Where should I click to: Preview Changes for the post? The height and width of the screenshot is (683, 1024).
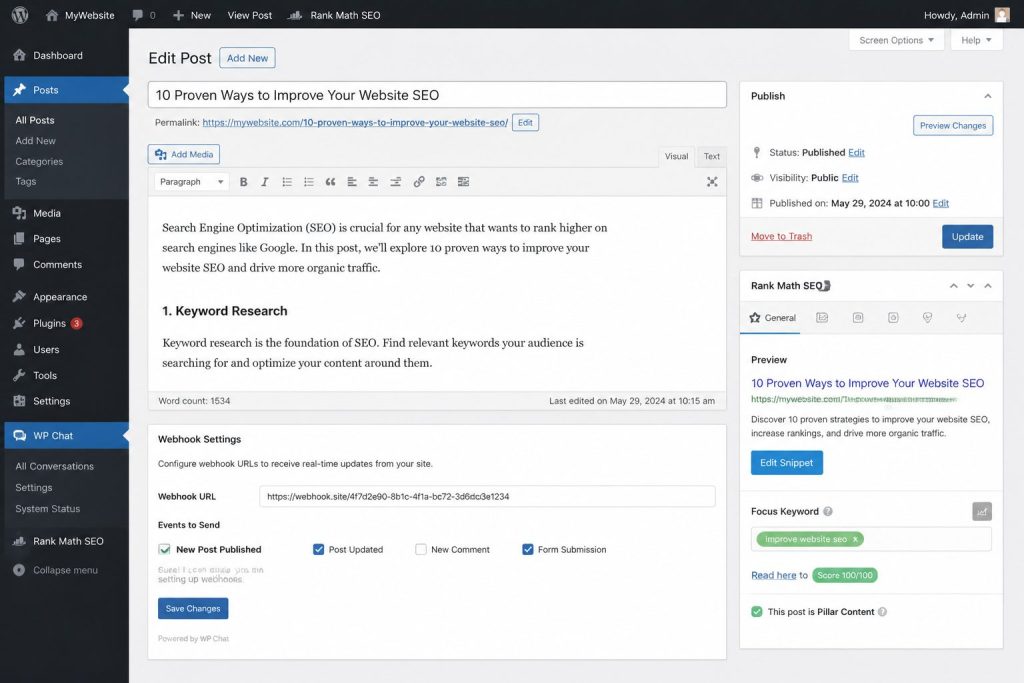(x=953, y=126)
